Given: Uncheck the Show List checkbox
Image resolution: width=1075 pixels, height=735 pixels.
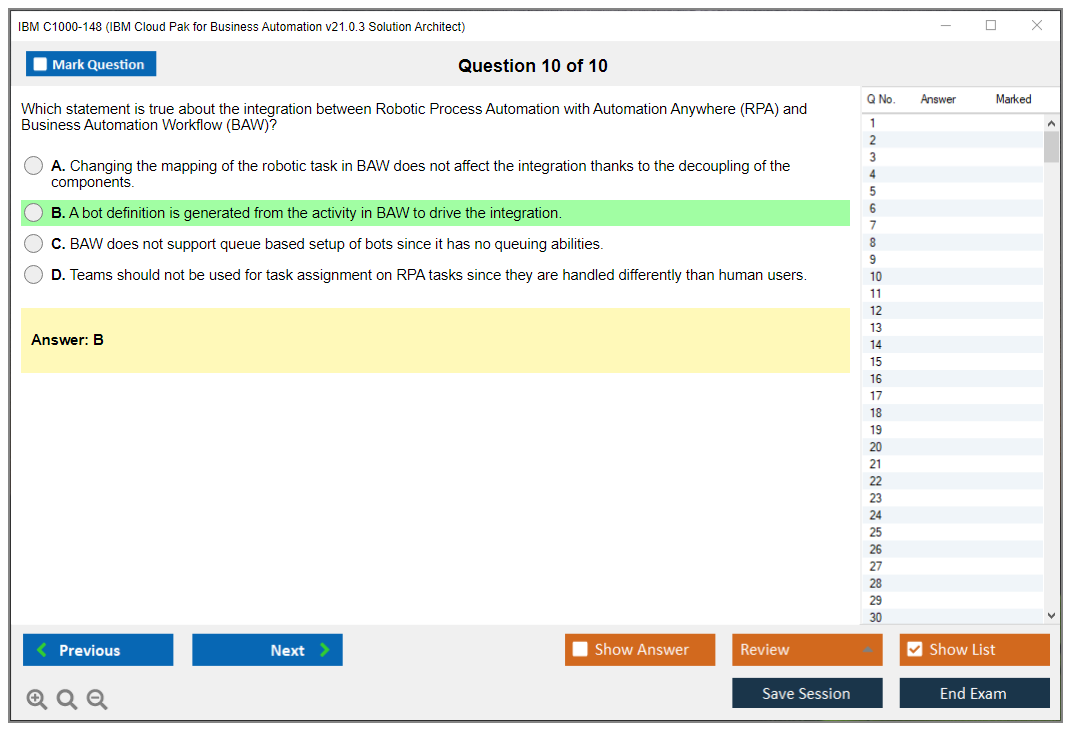Looking at the screenshot, I should (x=914, y=649).
